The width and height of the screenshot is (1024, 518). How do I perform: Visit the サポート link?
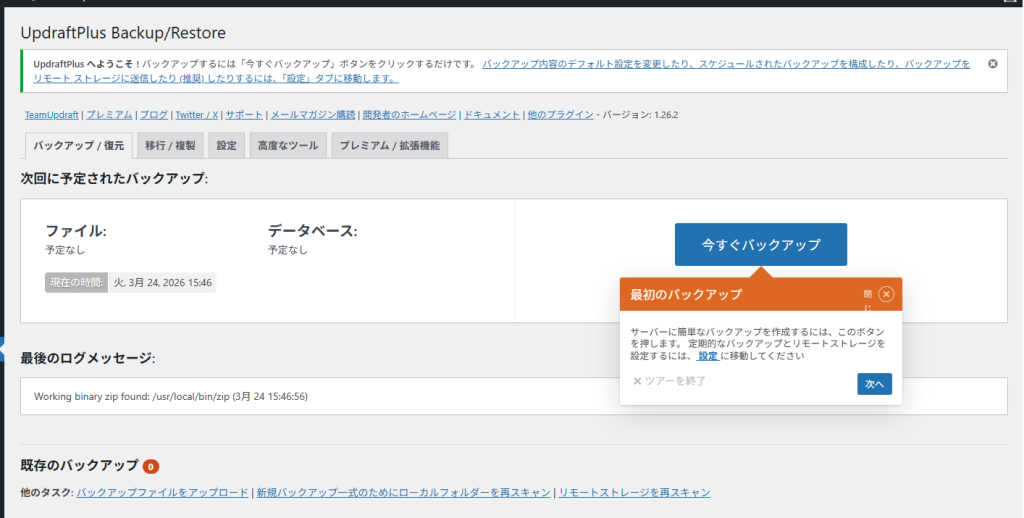(244, 115)
